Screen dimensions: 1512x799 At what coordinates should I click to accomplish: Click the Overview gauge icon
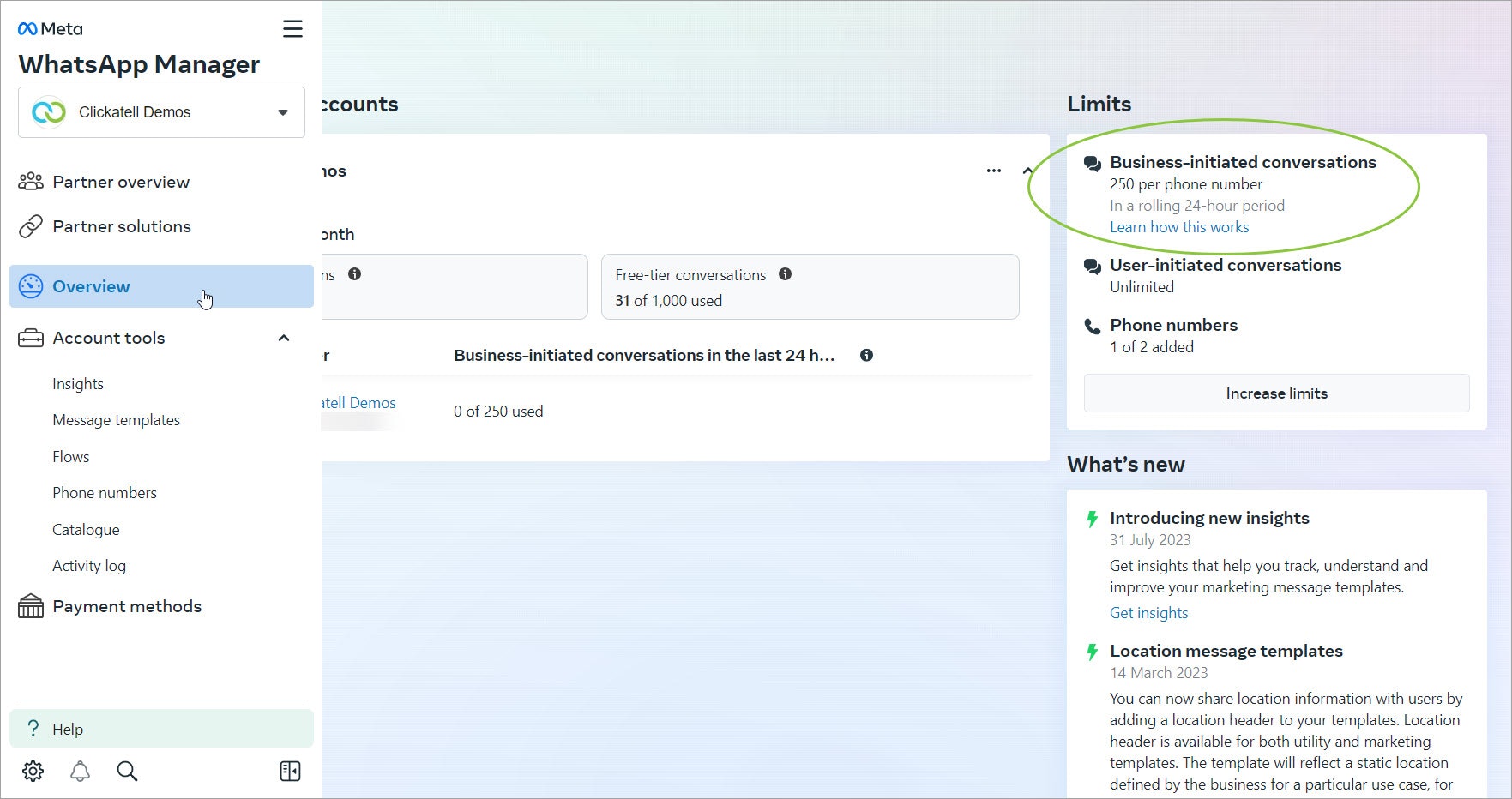(x=31, y=286)
